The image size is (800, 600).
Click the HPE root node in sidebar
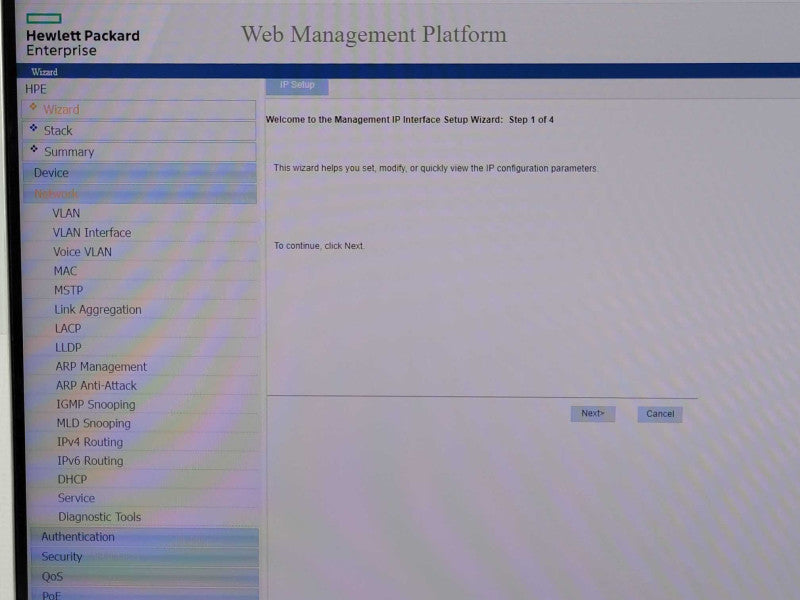(x=36, y=89)
